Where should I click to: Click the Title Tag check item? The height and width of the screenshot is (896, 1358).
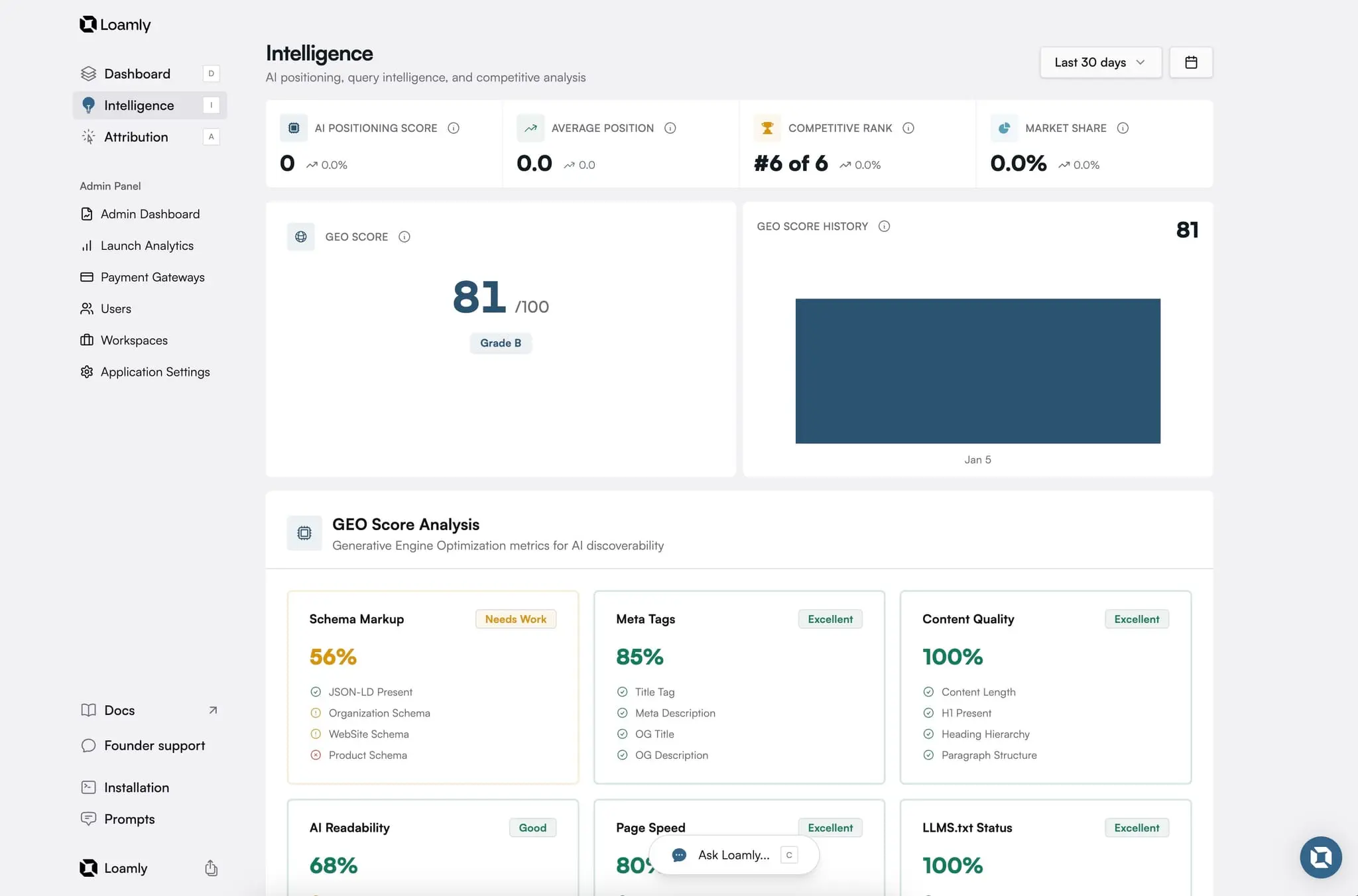tap(646, 692)
